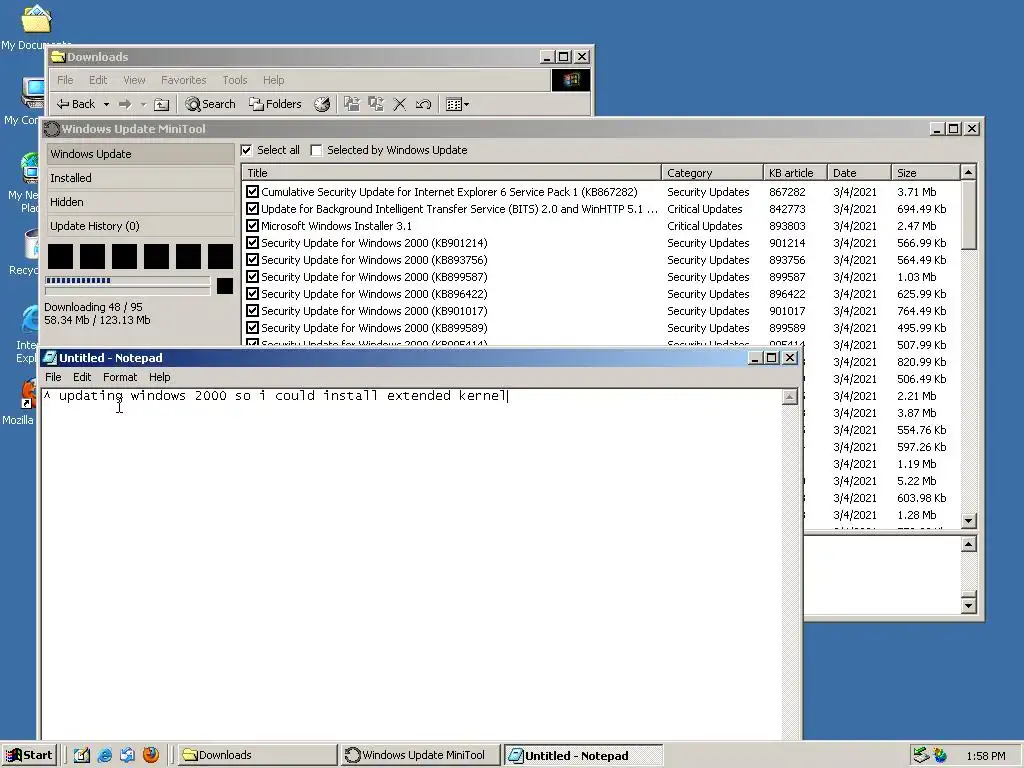Viewport: 1024px width, 768px height.
Task: Click KB article cell 842773
Action: point(787,209)
